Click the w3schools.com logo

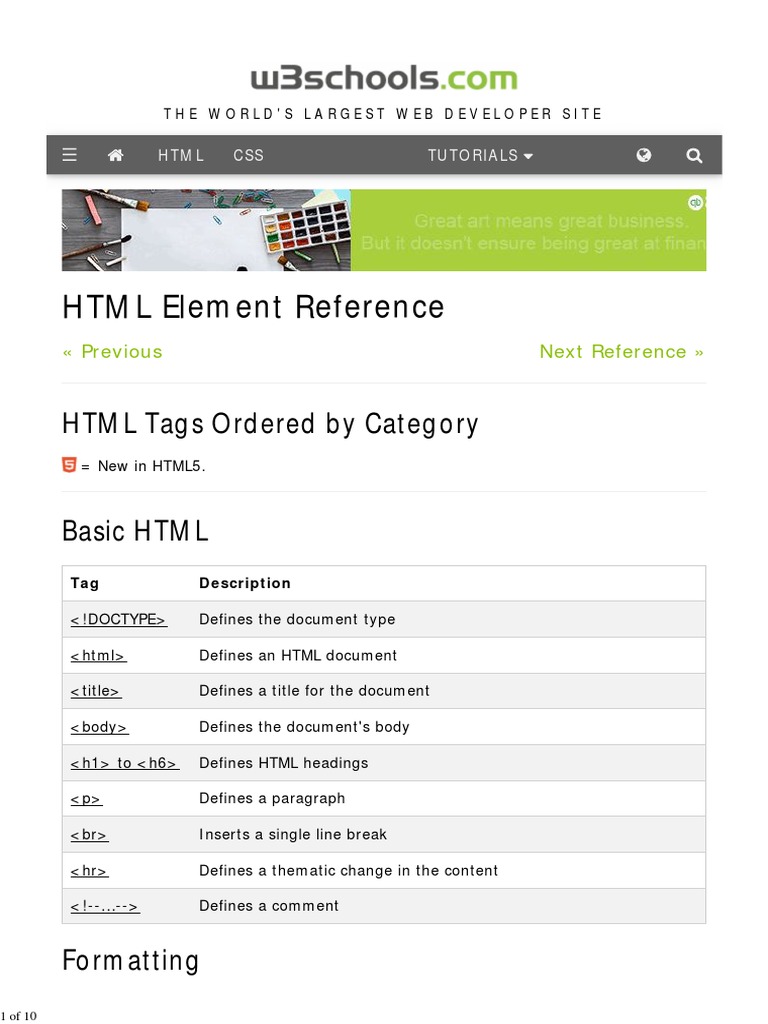(x=384, y=78)
